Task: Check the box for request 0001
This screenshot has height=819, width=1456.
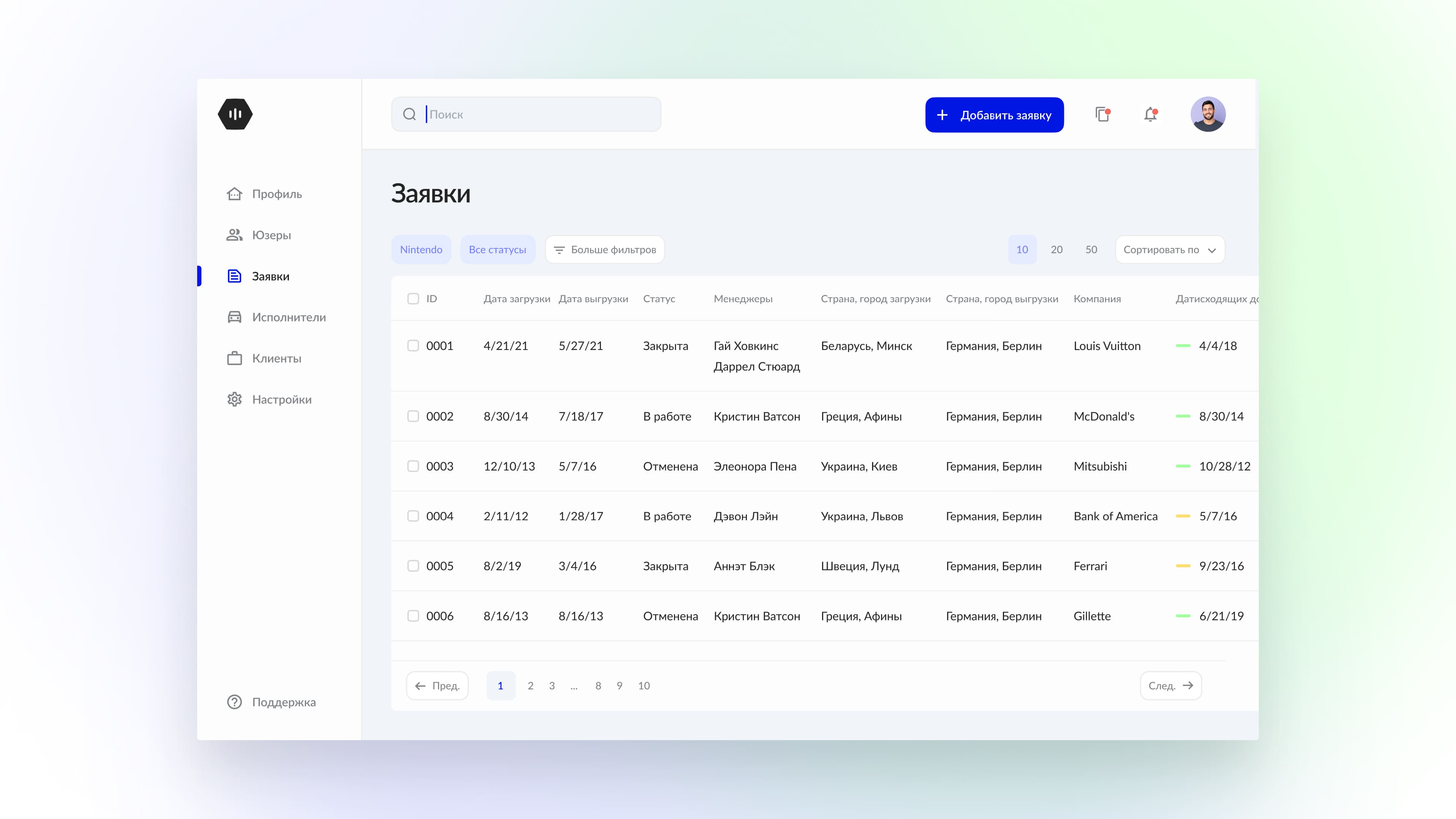Action: tap(413, 346)
